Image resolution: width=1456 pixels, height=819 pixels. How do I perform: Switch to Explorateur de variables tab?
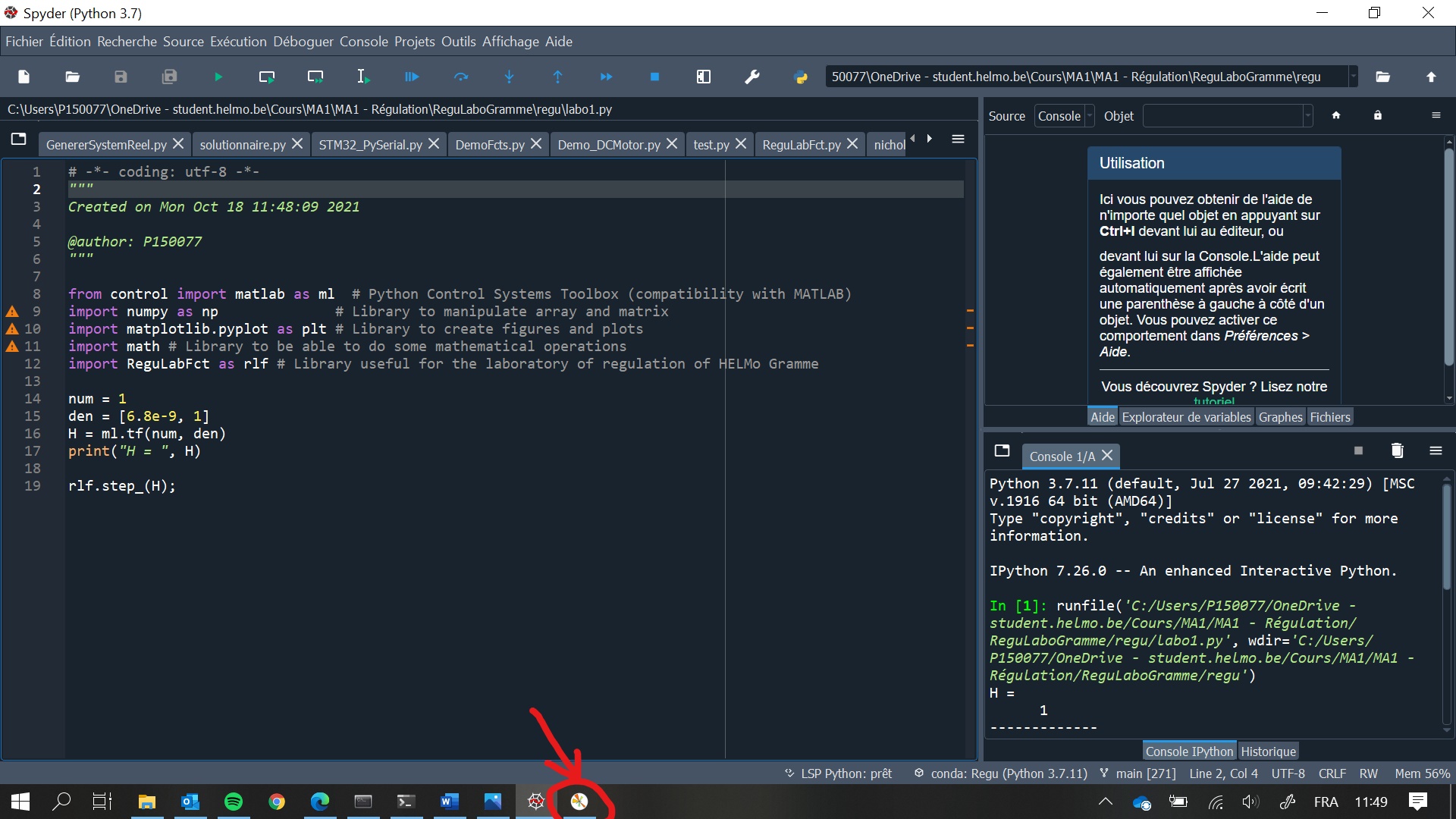(x=1186, y=417)
